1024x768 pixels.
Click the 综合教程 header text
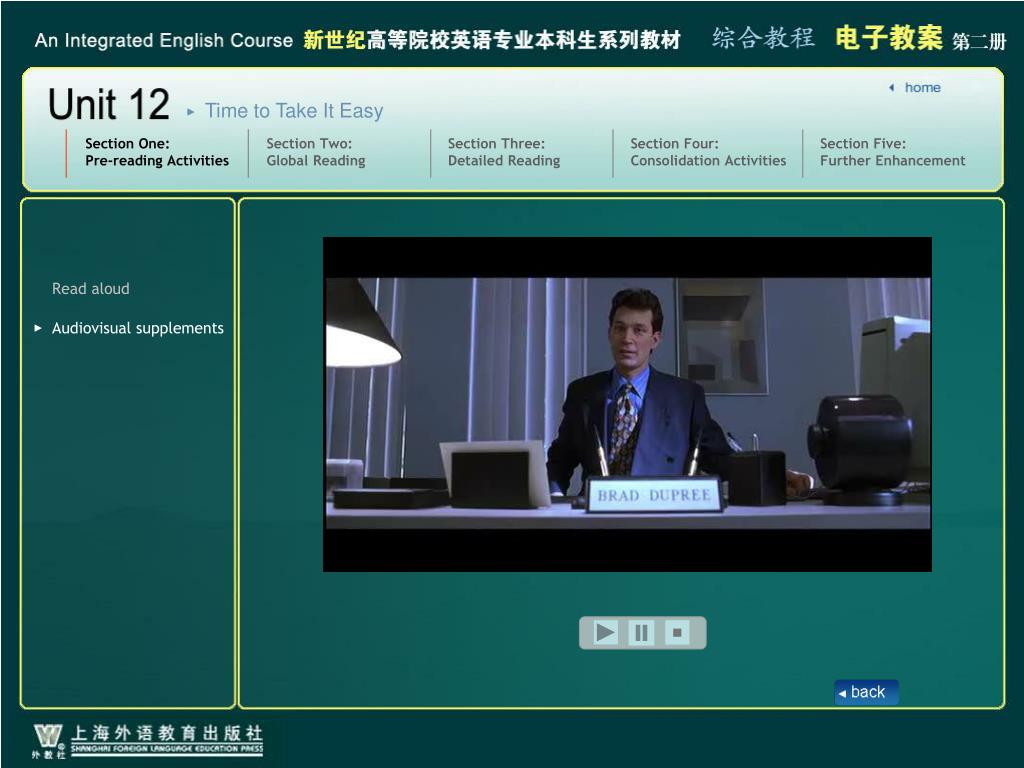[763, 38]
